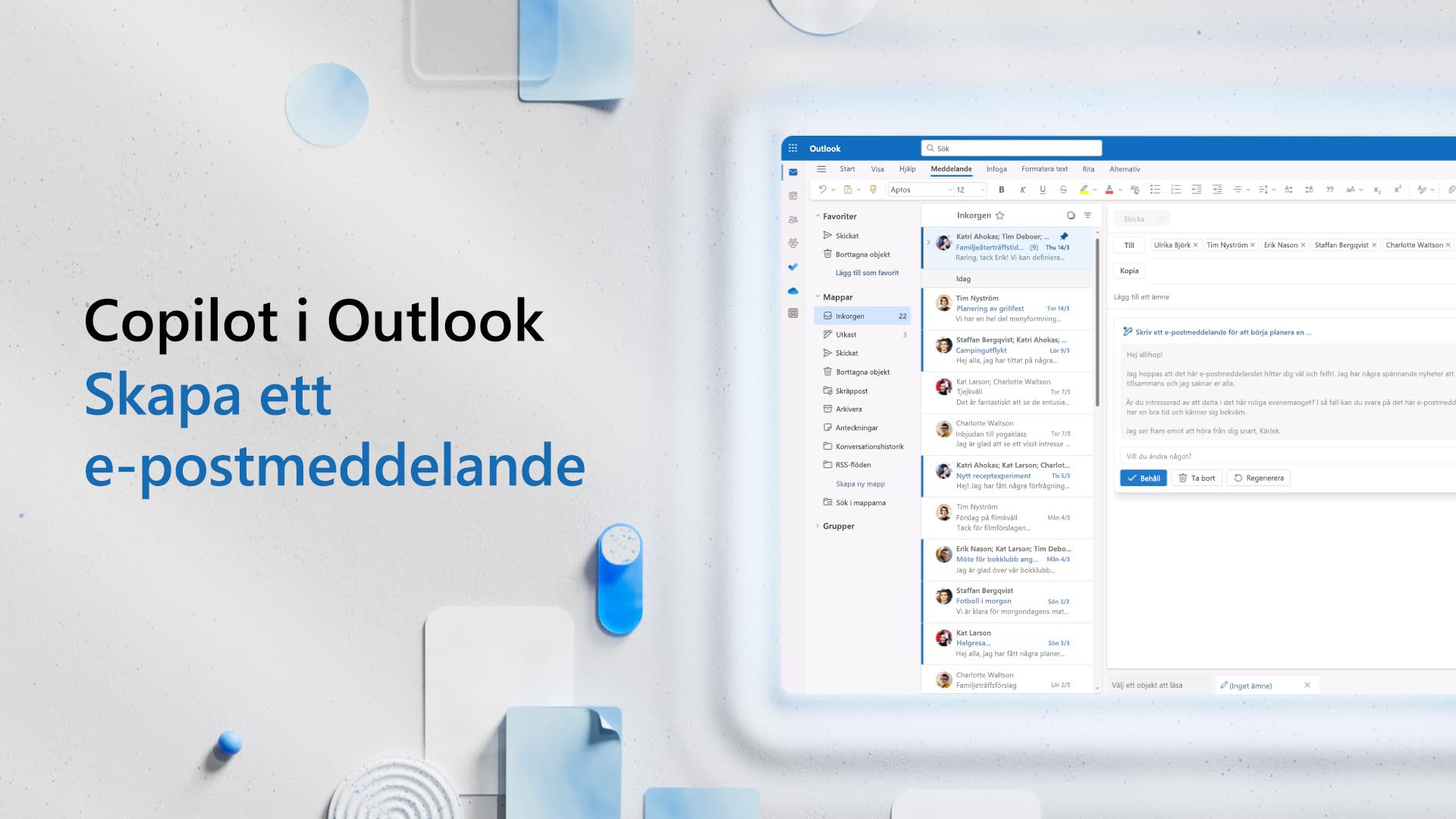Click the Bold formatting icon

[1000, 190]
